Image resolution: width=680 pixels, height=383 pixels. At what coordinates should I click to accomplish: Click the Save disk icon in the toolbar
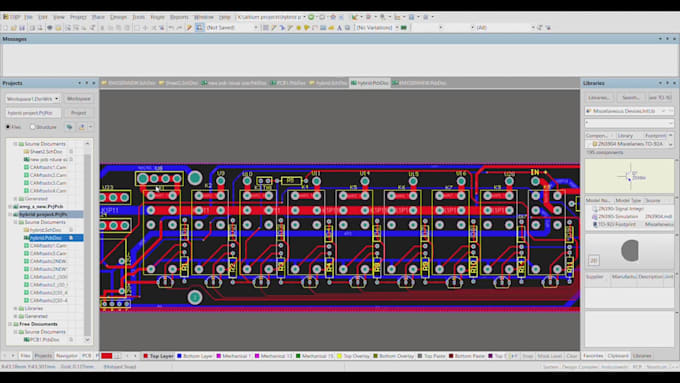point(22,28)
